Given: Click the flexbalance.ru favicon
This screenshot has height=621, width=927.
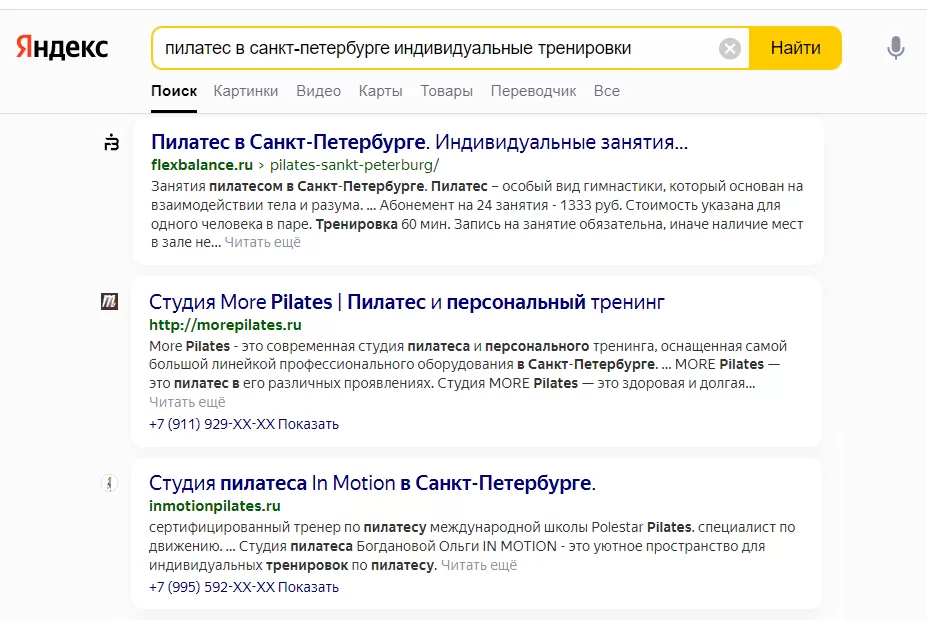Looking at the screenshot, I should (x=111, y=143).
